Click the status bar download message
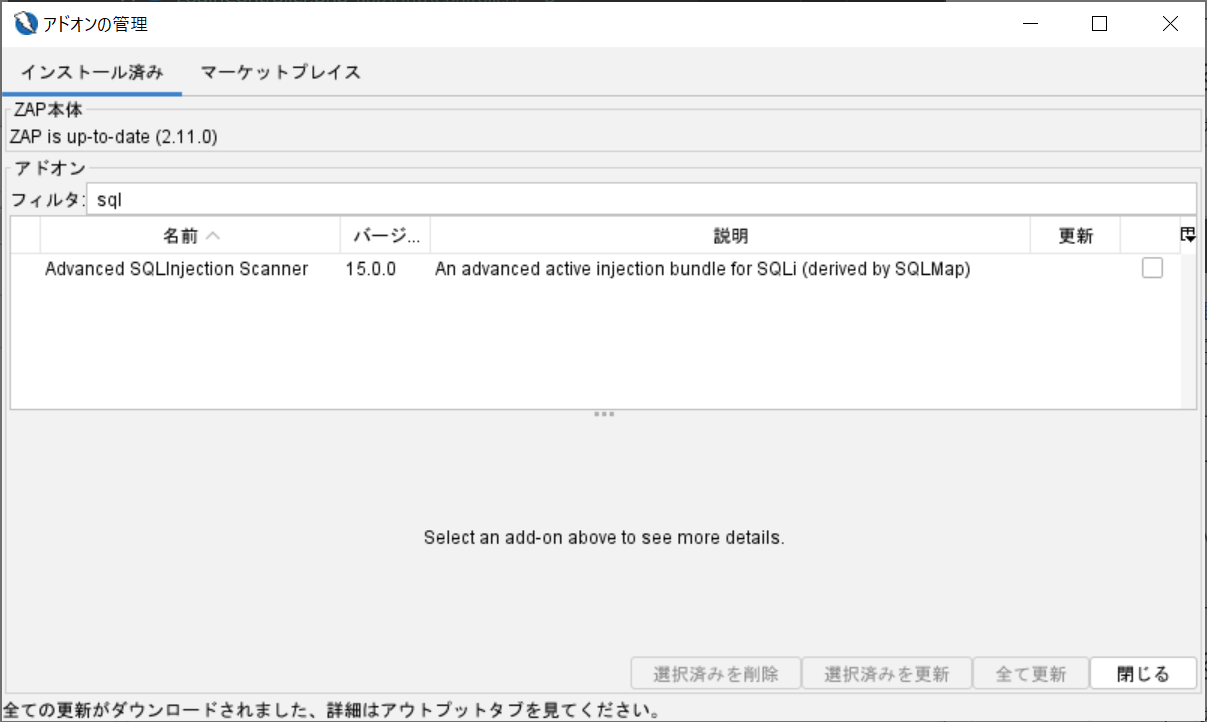 coord(331,712)
